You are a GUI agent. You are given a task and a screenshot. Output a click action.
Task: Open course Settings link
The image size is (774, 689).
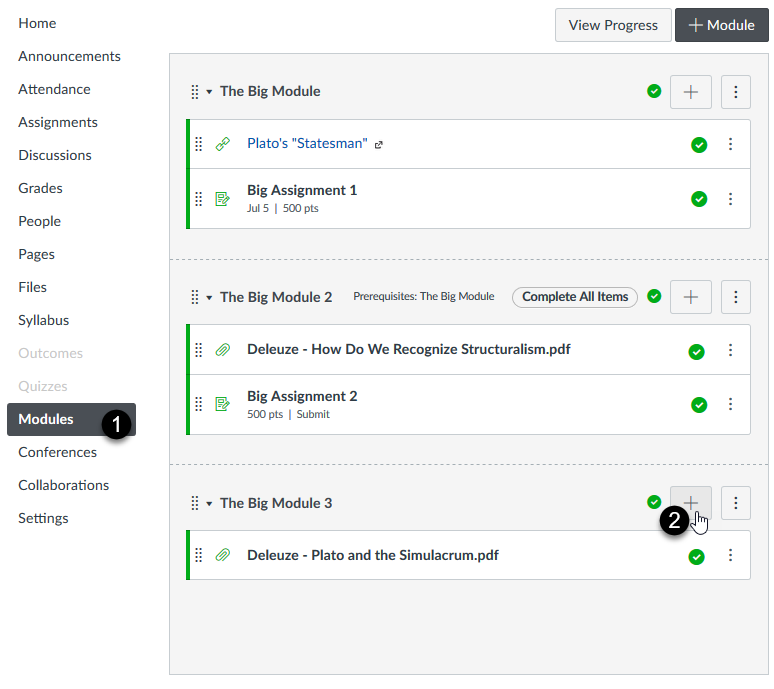(43, 519)
